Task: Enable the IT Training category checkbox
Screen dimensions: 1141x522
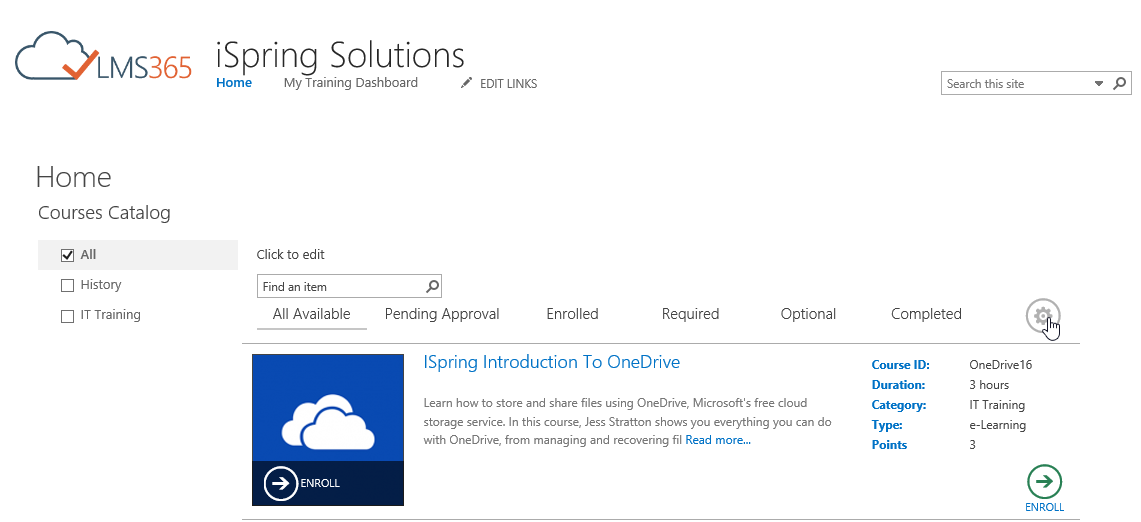Action: coord(68,316)
